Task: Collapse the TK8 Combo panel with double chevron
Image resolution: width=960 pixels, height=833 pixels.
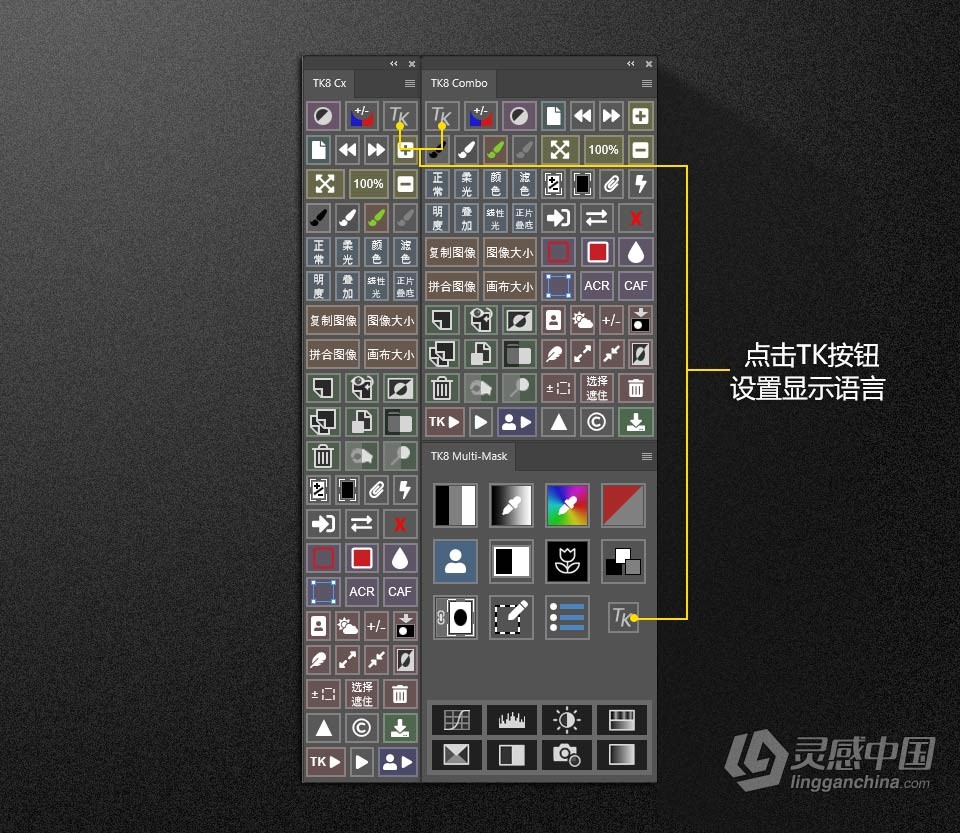Action: tap(631, 64)
